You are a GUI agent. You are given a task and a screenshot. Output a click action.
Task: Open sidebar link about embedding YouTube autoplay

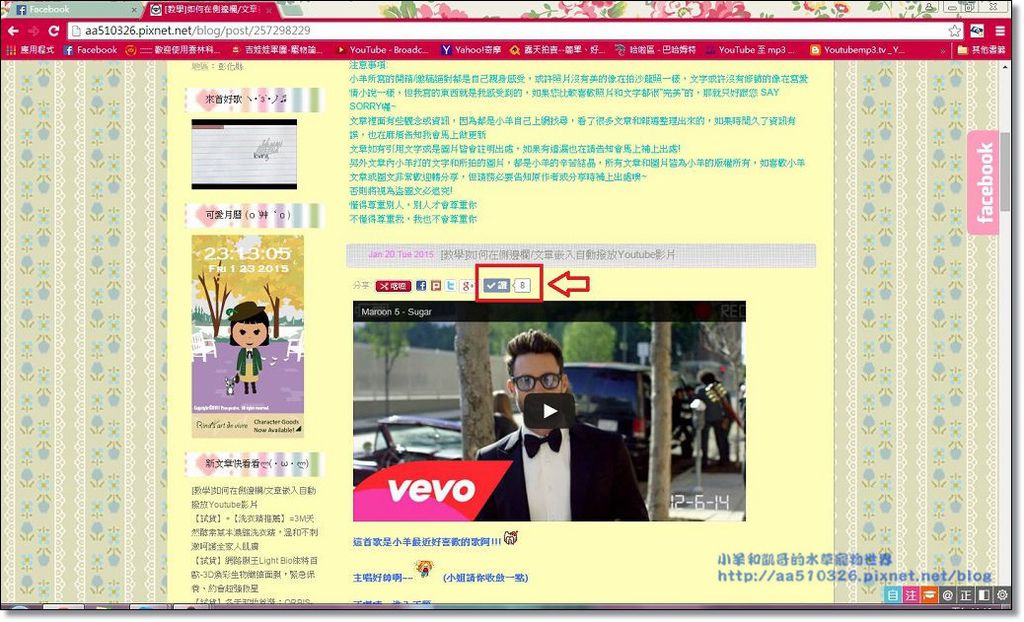pos(253,497)
